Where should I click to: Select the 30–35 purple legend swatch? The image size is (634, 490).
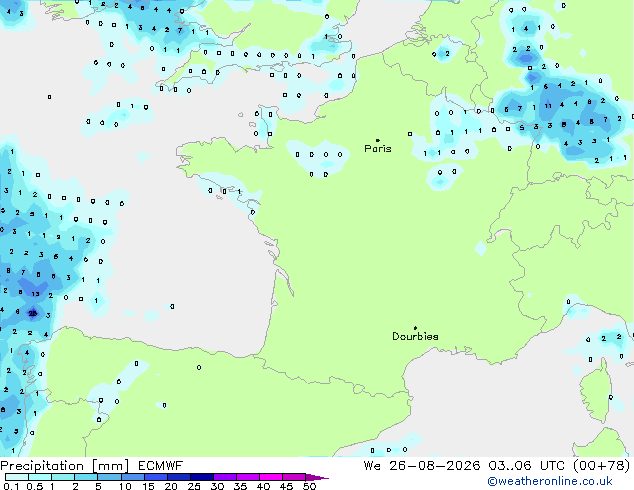coord(224,477)
